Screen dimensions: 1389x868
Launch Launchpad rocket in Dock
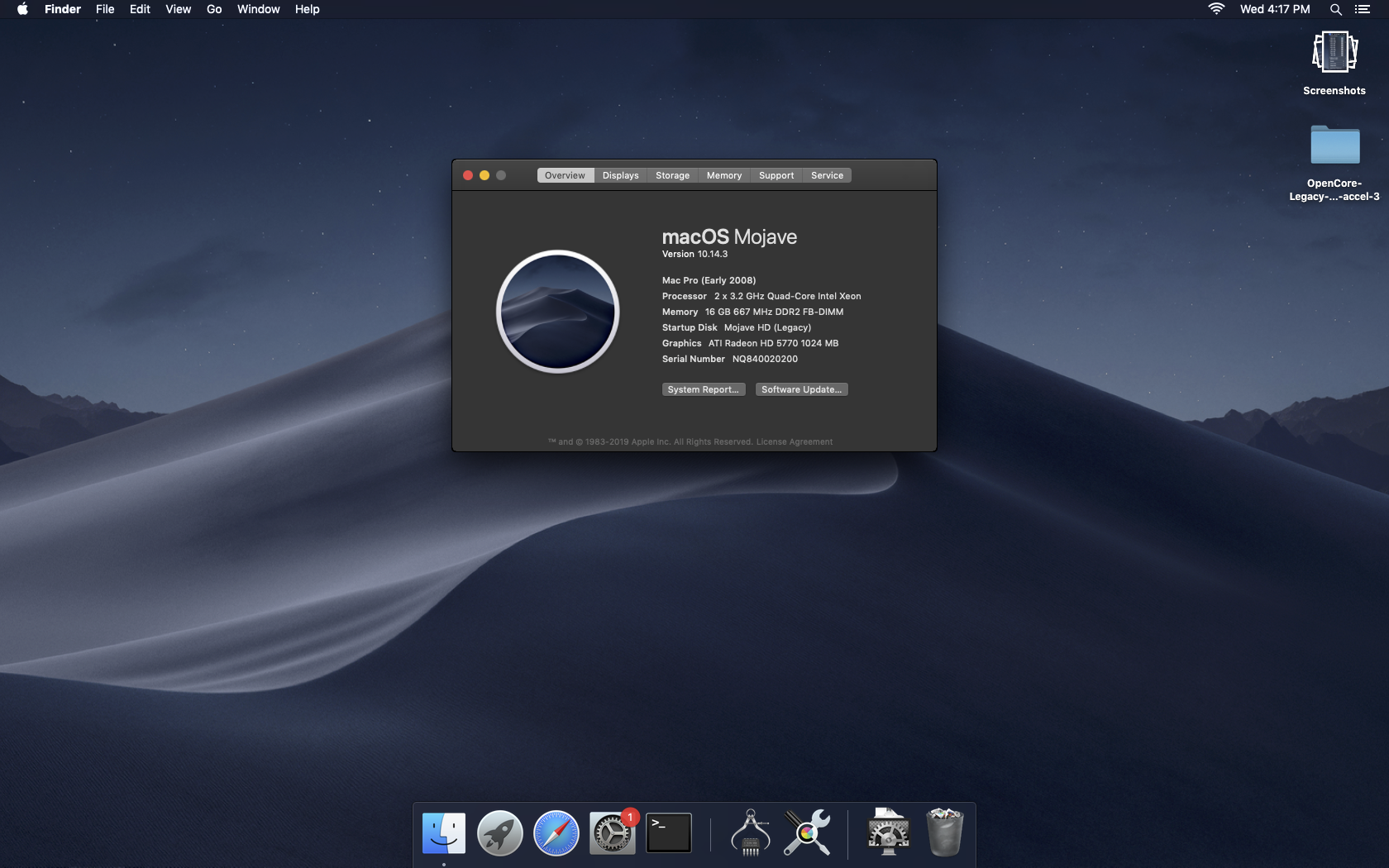[x=500, y=832]
